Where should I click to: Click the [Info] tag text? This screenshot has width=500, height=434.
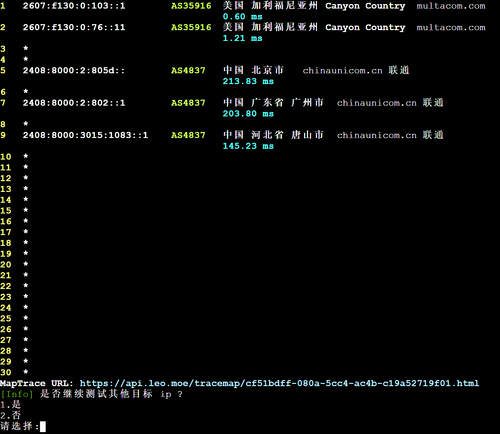tap(17, 394)
